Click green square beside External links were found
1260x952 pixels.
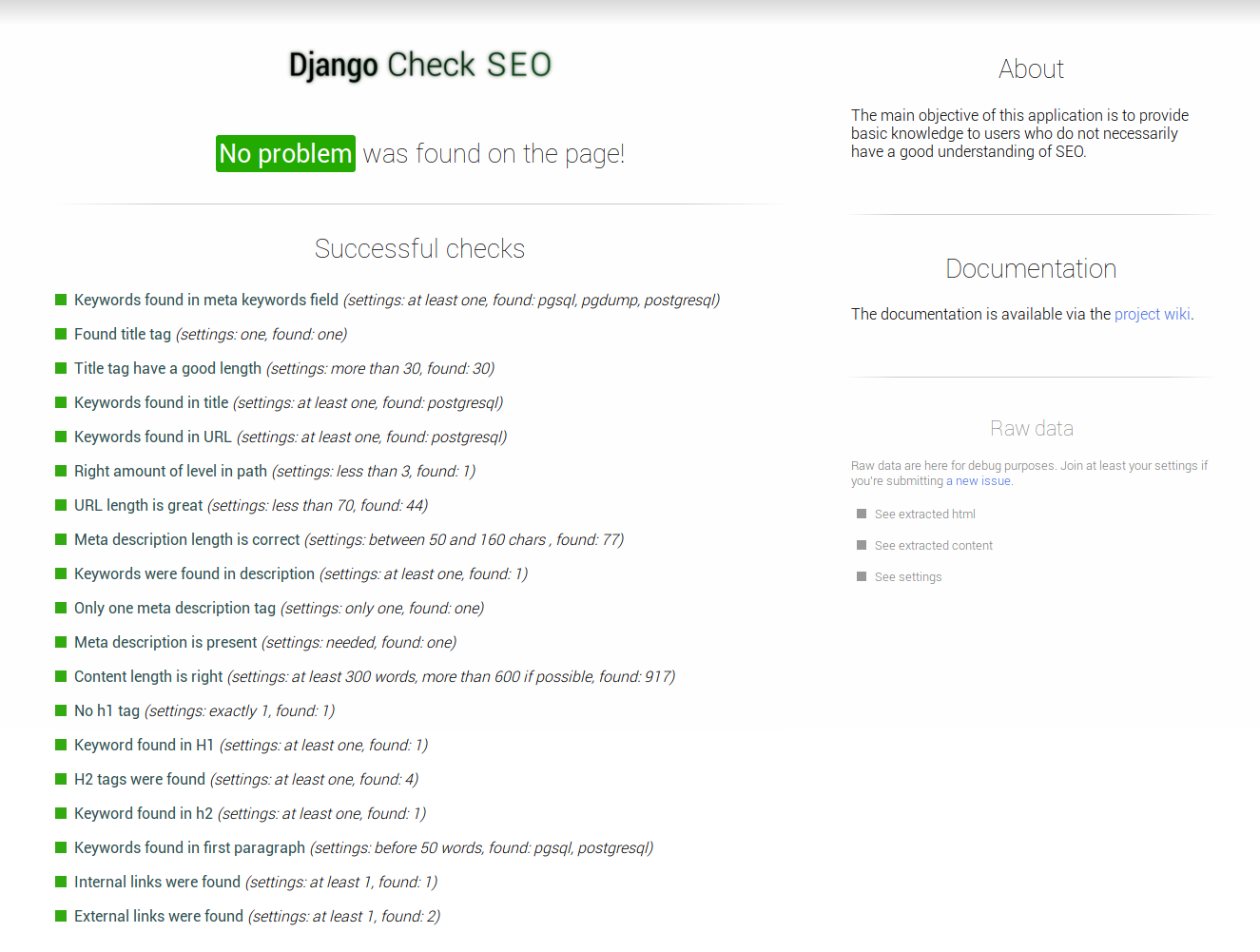61,916
